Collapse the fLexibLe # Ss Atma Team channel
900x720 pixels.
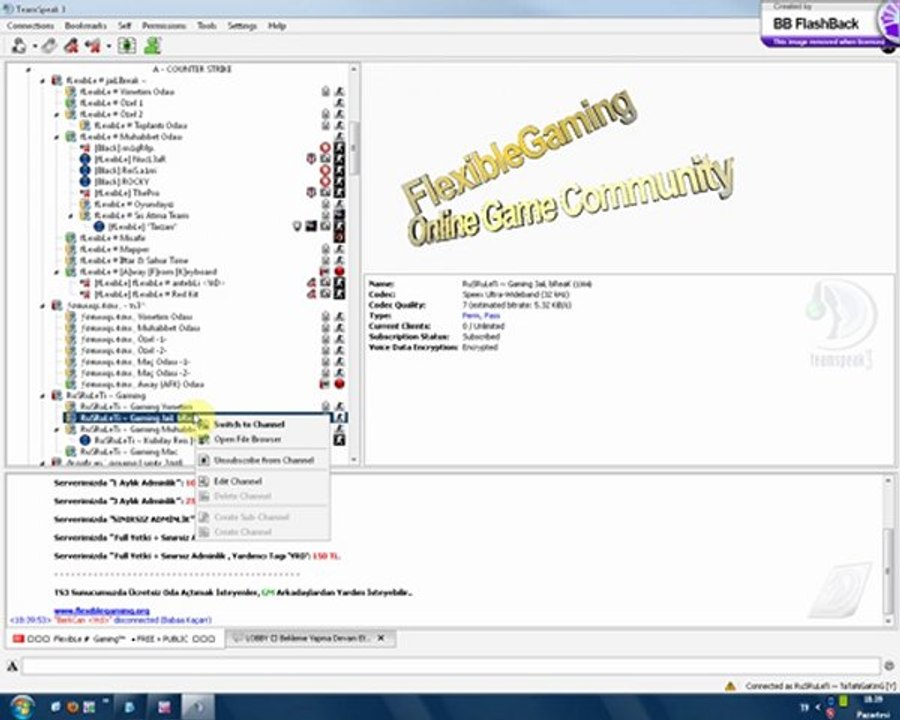[x=71, y=216]
